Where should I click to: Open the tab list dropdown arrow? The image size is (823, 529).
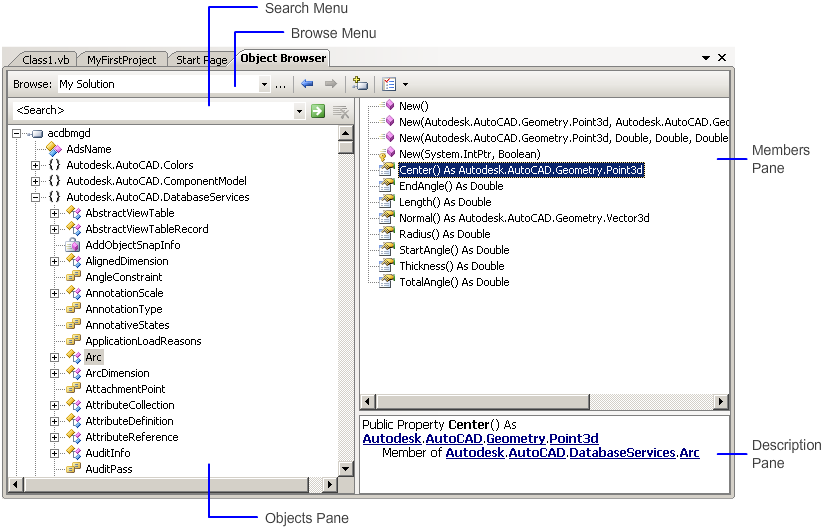[x=706, y=58]
